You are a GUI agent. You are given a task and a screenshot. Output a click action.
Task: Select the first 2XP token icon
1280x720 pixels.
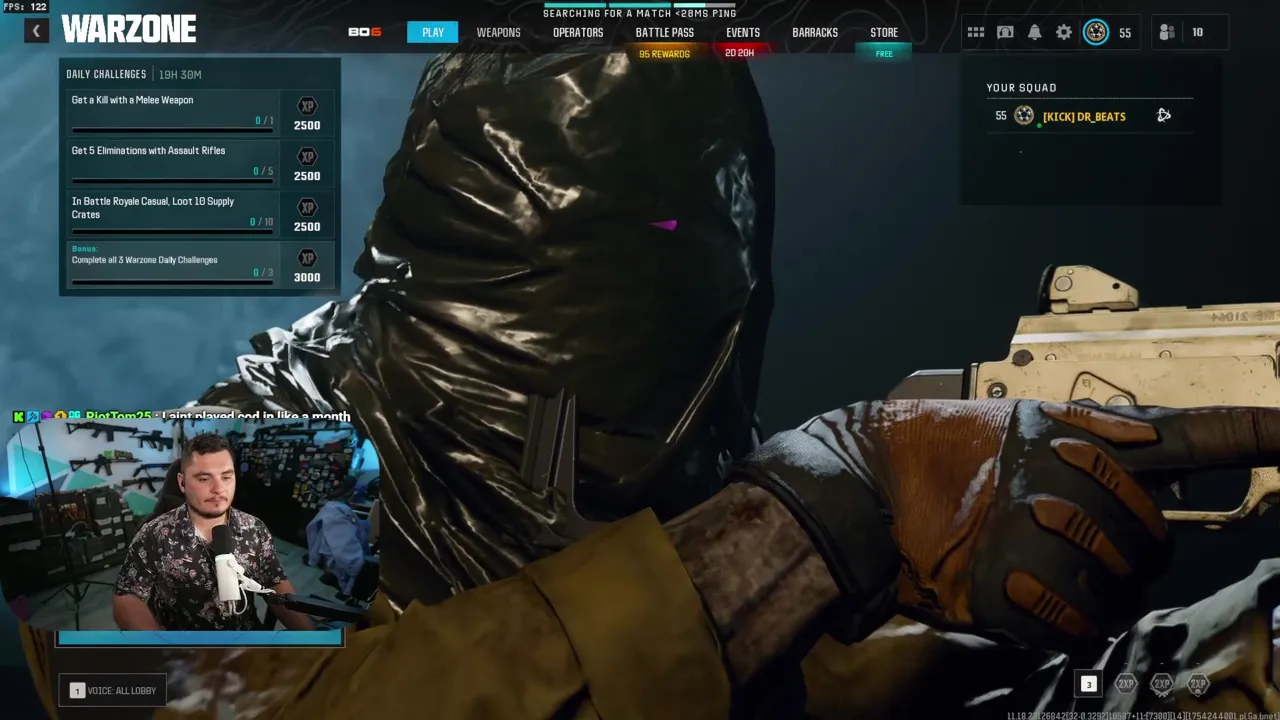pos(1126,684)
